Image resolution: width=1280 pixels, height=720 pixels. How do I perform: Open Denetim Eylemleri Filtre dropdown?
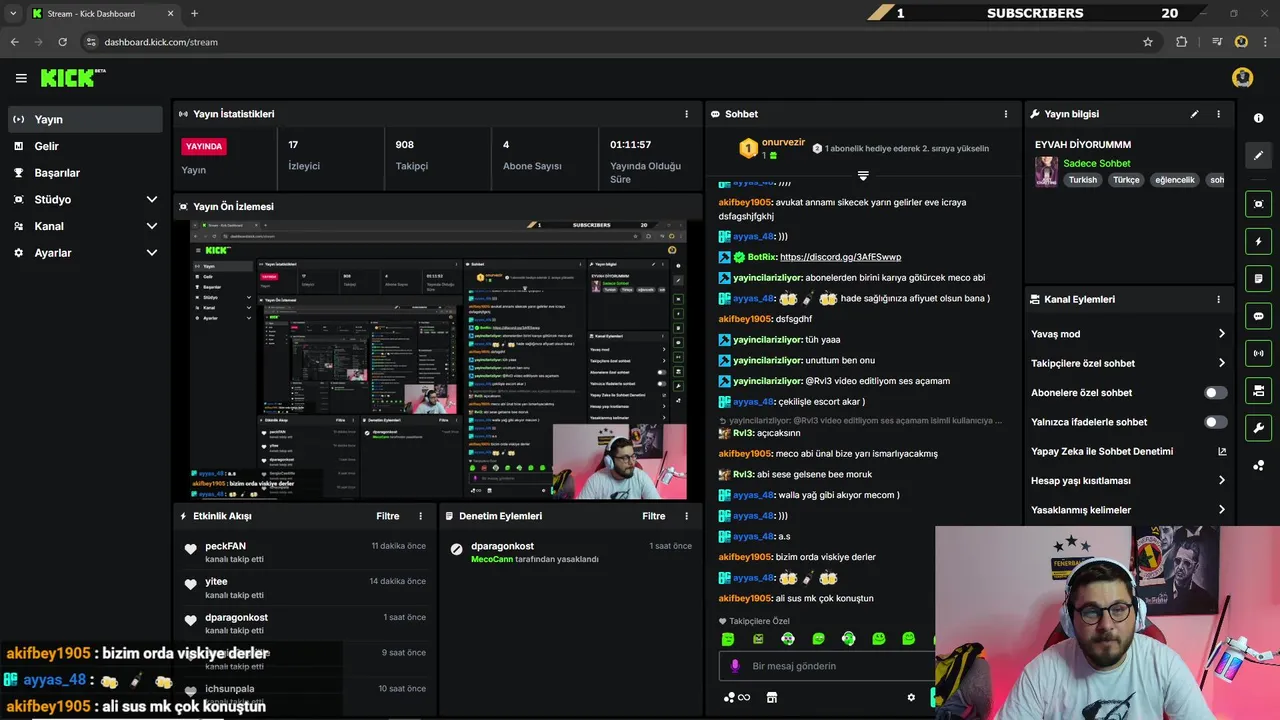tap(653, 516)
